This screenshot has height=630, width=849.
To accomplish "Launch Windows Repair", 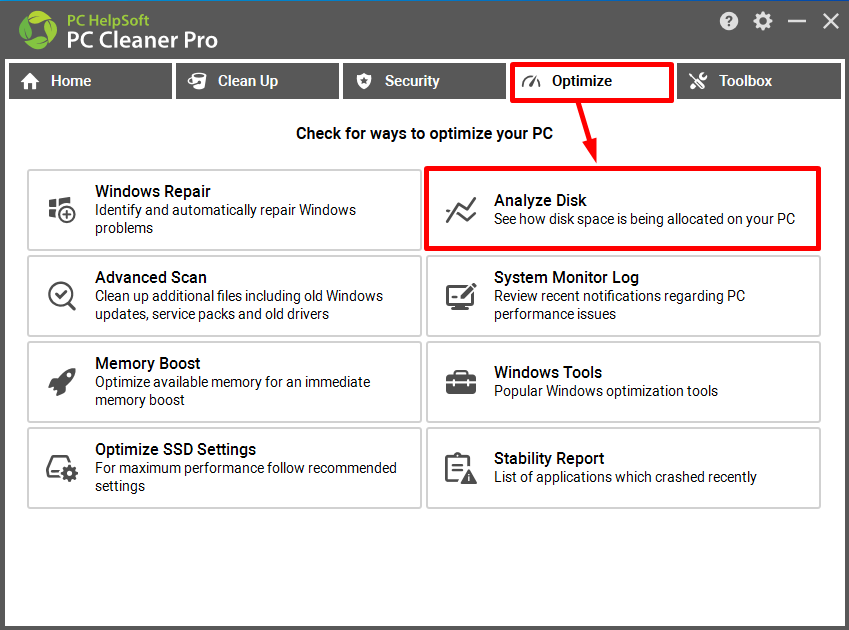I will pyautogui.click(x=224, y=210).
